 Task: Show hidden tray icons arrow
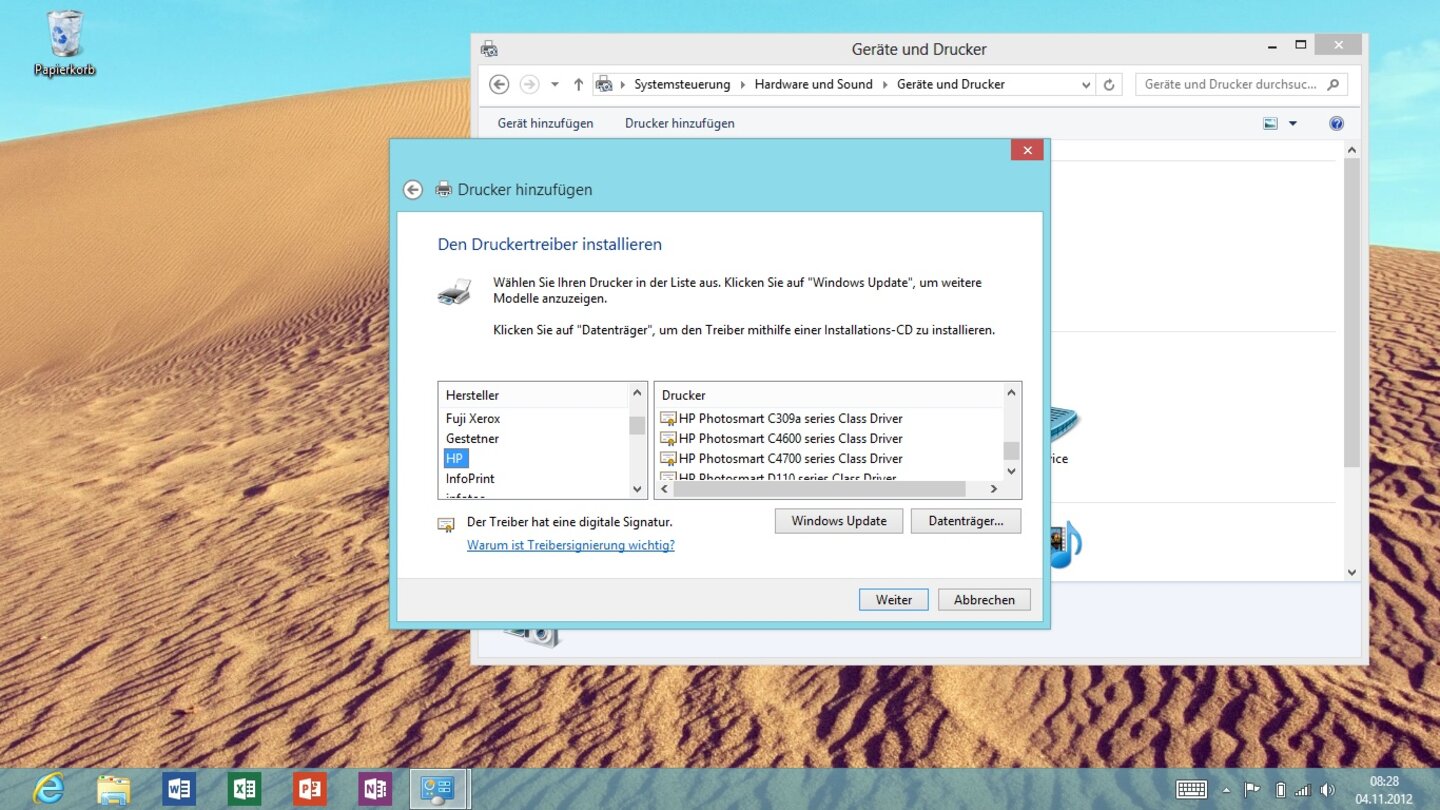[1226, 790]
